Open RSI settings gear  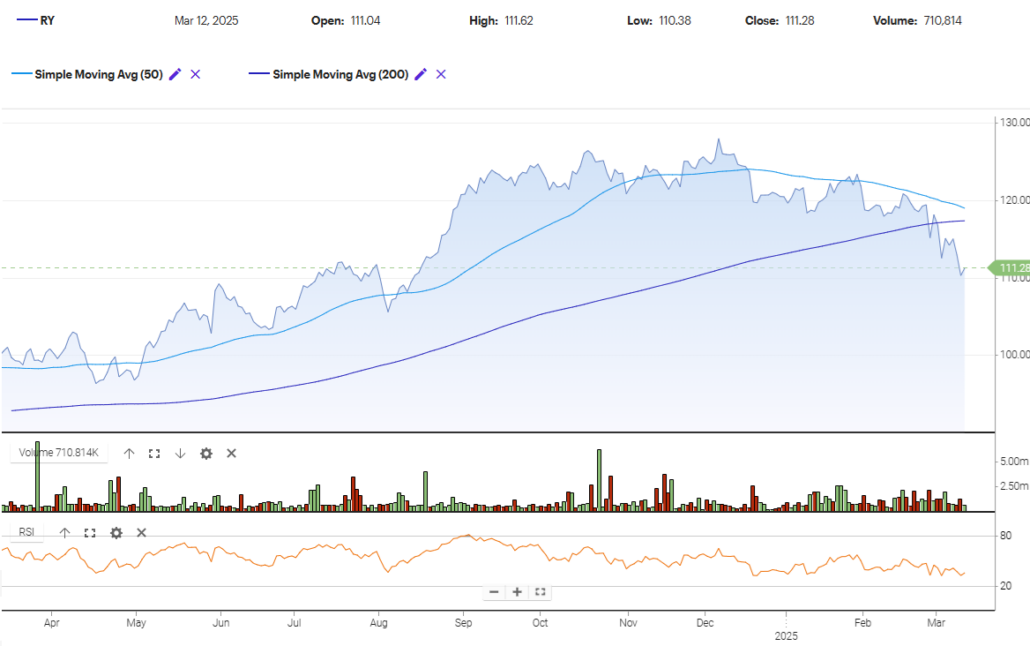(116, 533)
